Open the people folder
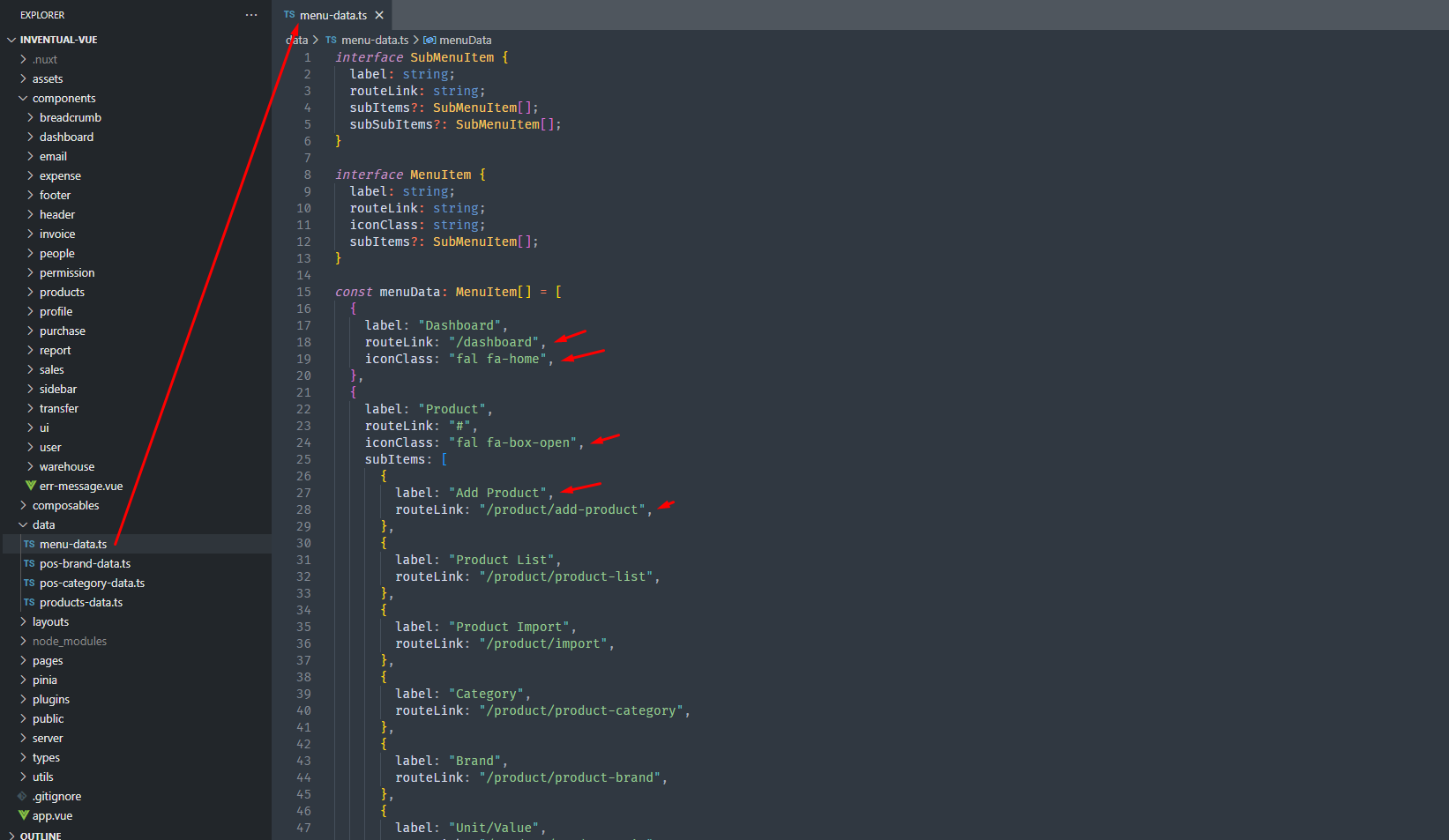This screenshot has width=1449, height=840. pyautogui.click(x=56, y=253)
